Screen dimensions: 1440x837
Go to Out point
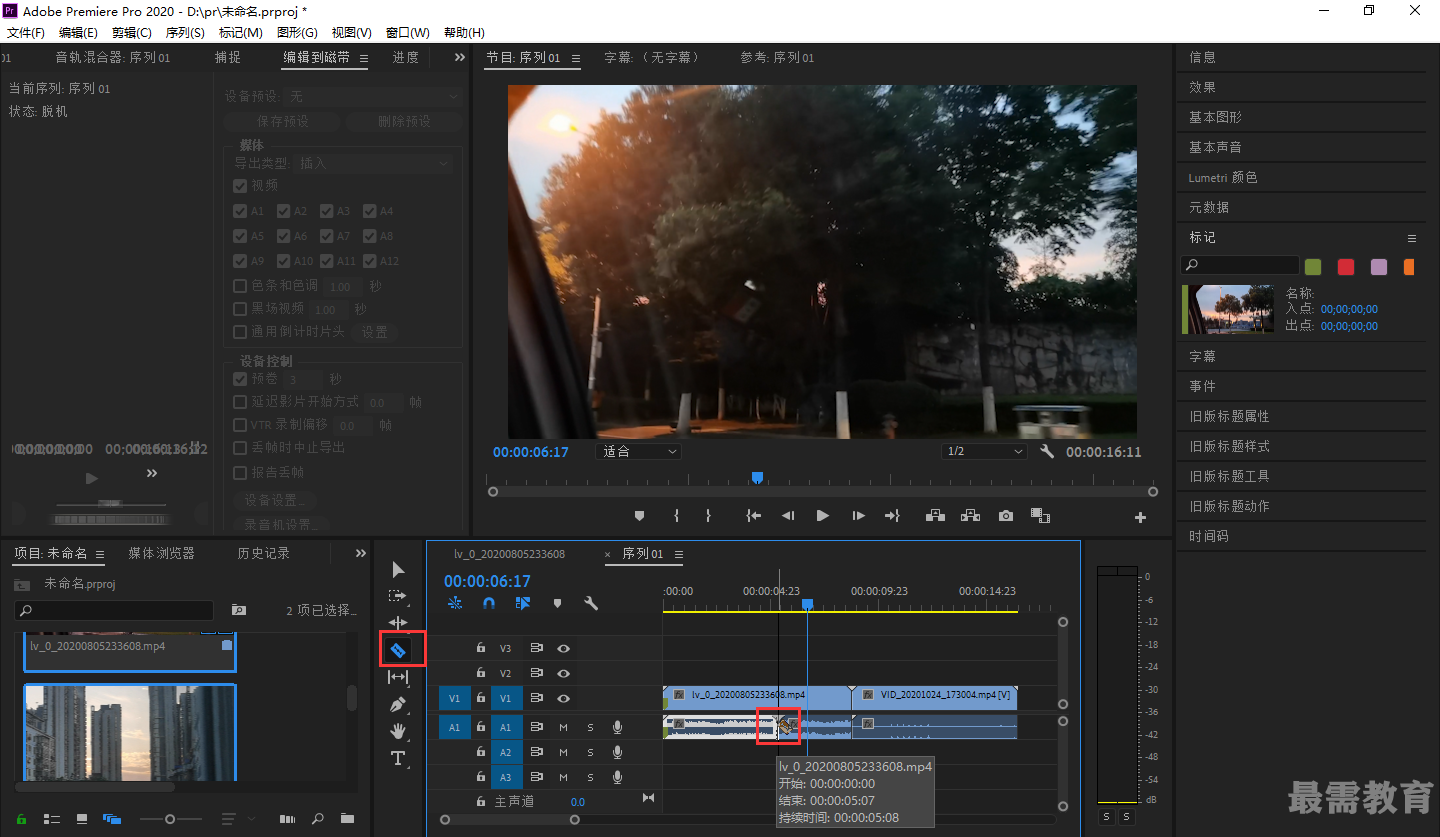892,516
